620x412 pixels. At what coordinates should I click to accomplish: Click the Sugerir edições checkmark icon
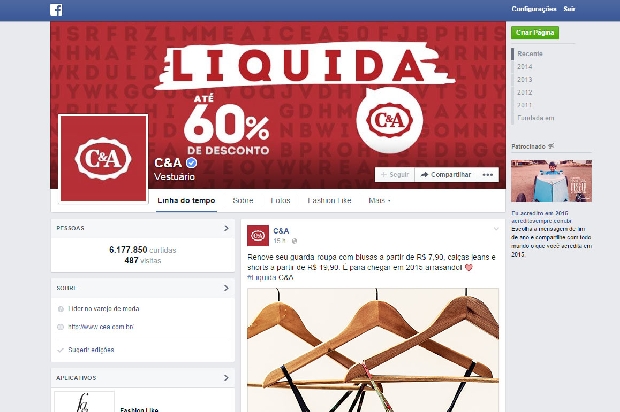(x=60, y=350)
